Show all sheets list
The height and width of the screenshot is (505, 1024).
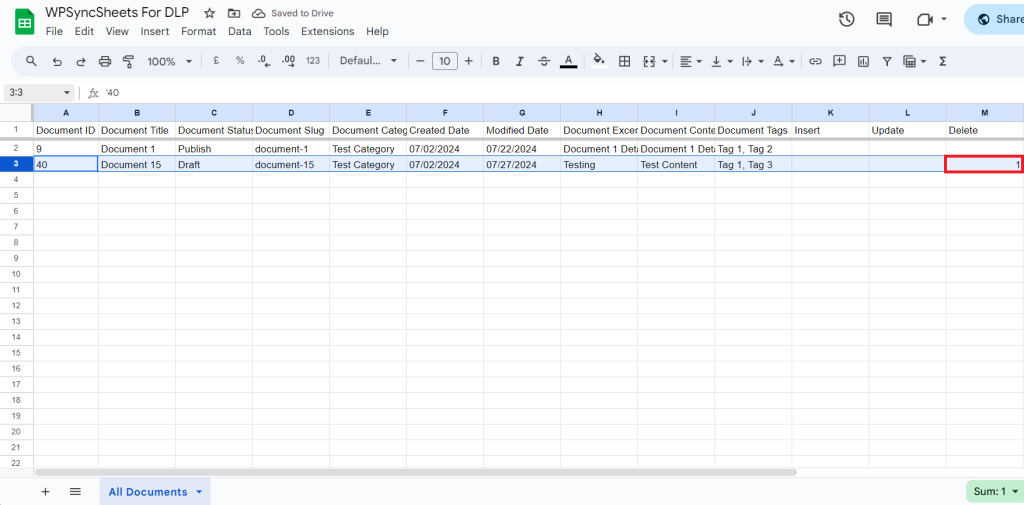point(75,492)
